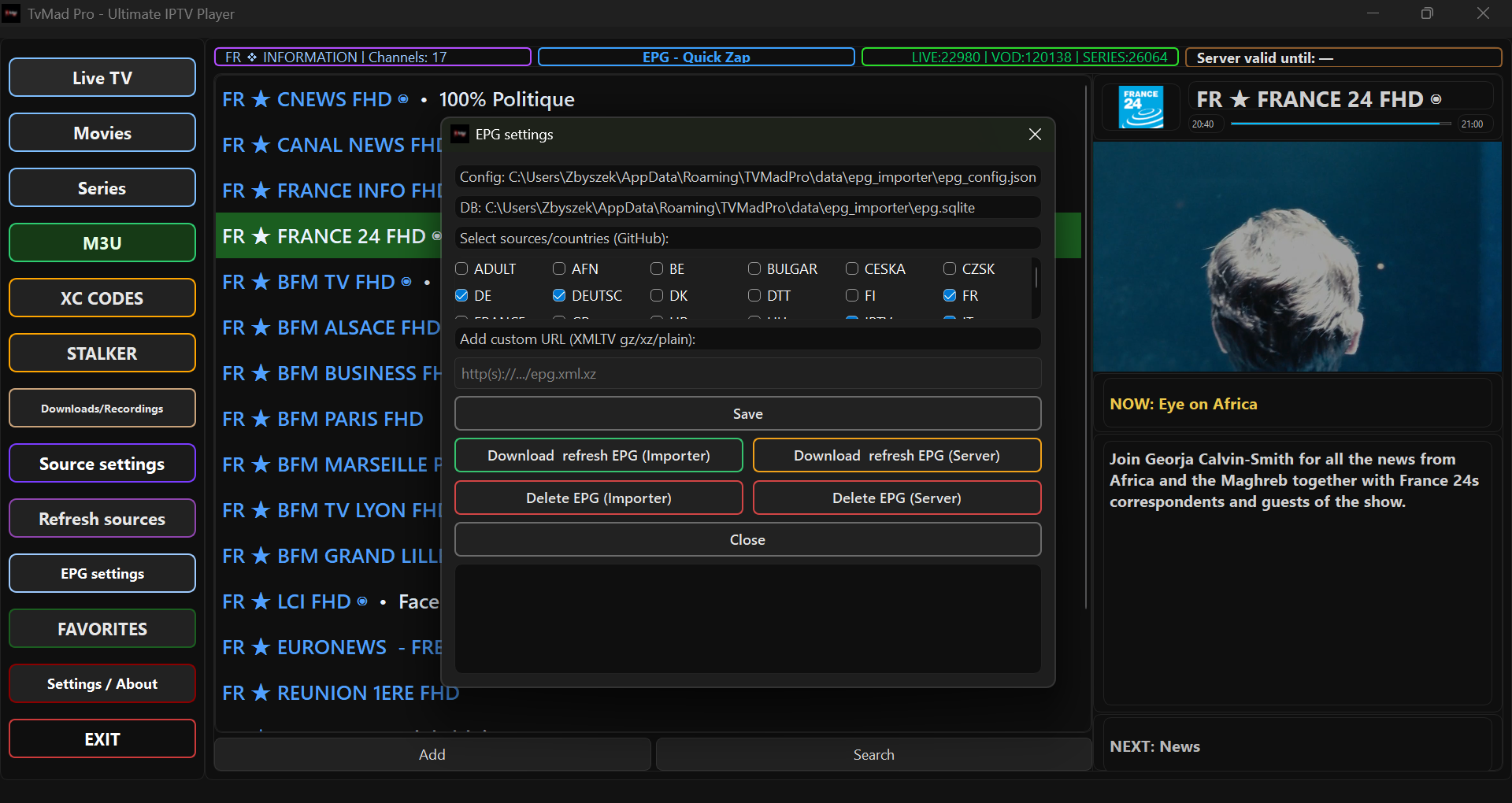Click the program progress bar for France 24
This screenshot has height=803, width=1512.
[1340, 124]
